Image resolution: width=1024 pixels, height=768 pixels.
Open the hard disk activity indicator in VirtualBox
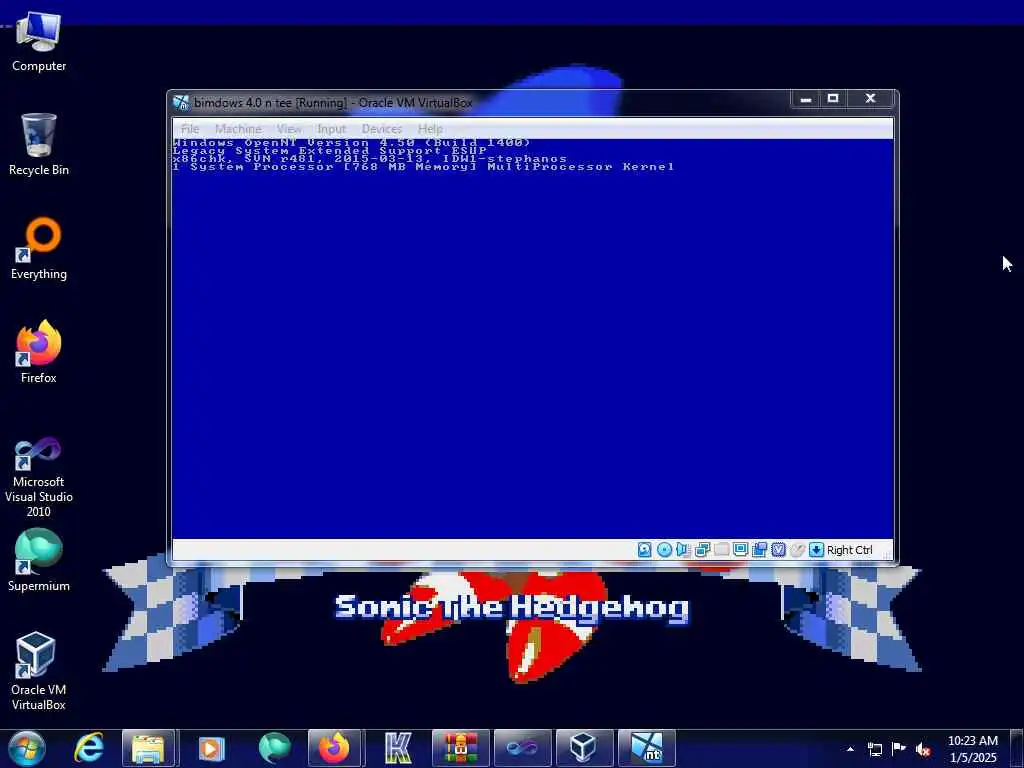645,550
